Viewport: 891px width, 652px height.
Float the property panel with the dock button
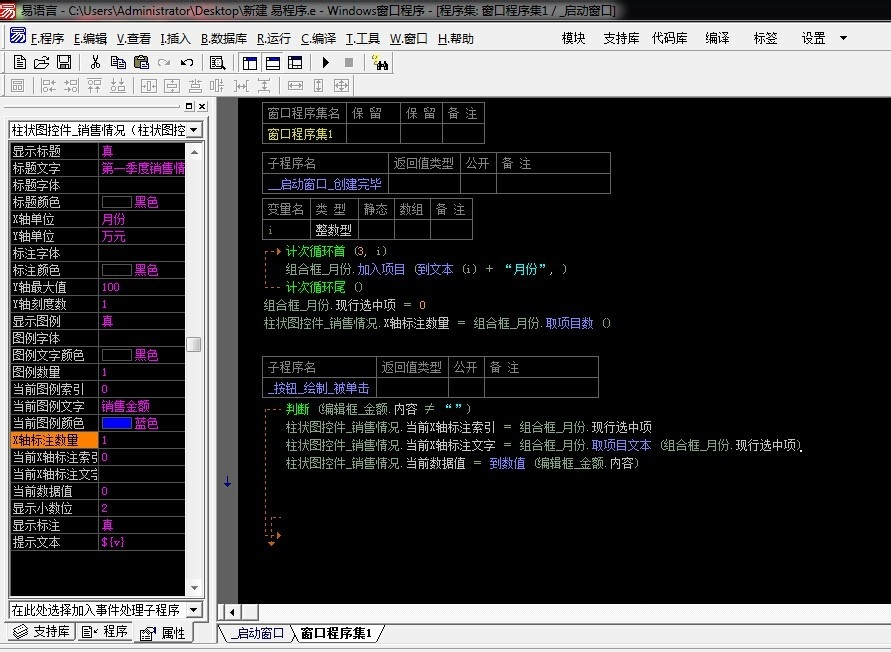point(189,106)
